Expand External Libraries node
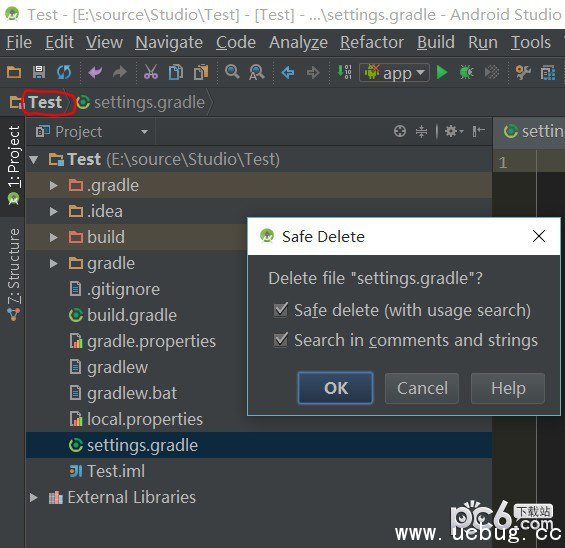565x548 pixels. (34, 498)
